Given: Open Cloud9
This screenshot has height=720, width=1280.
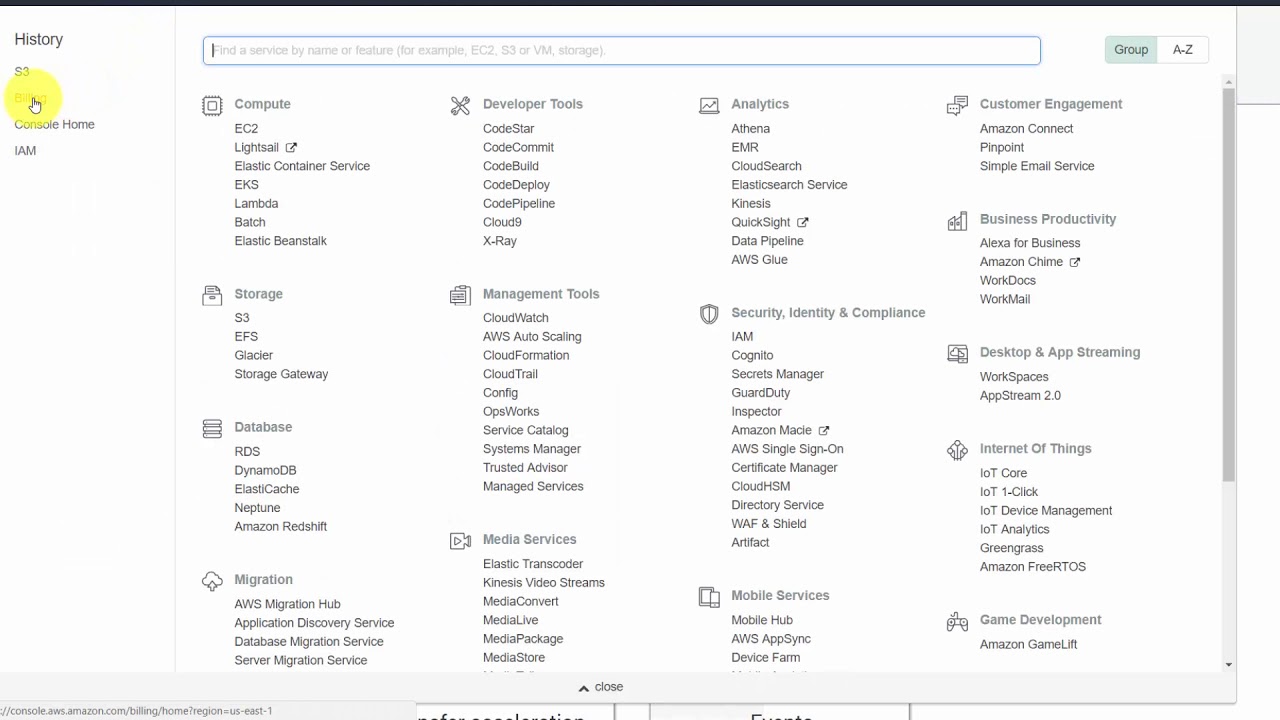Looking at the screenshot, I should (x=502, y=222).
